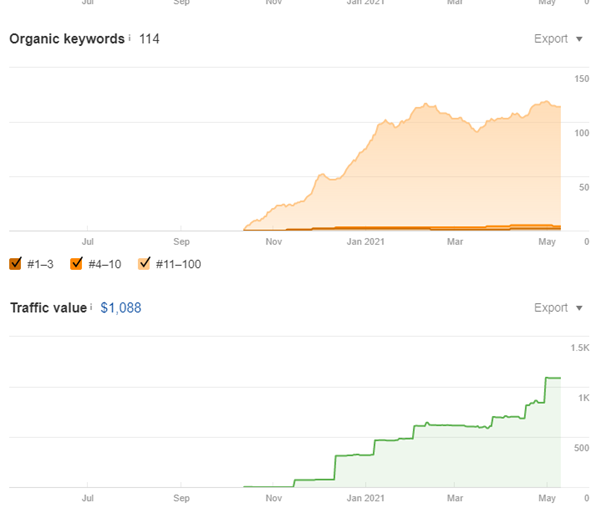Screen dimensions: 601x518
Task: Open the Organic keywords info tooltip icon
Action: pos(130,38)
